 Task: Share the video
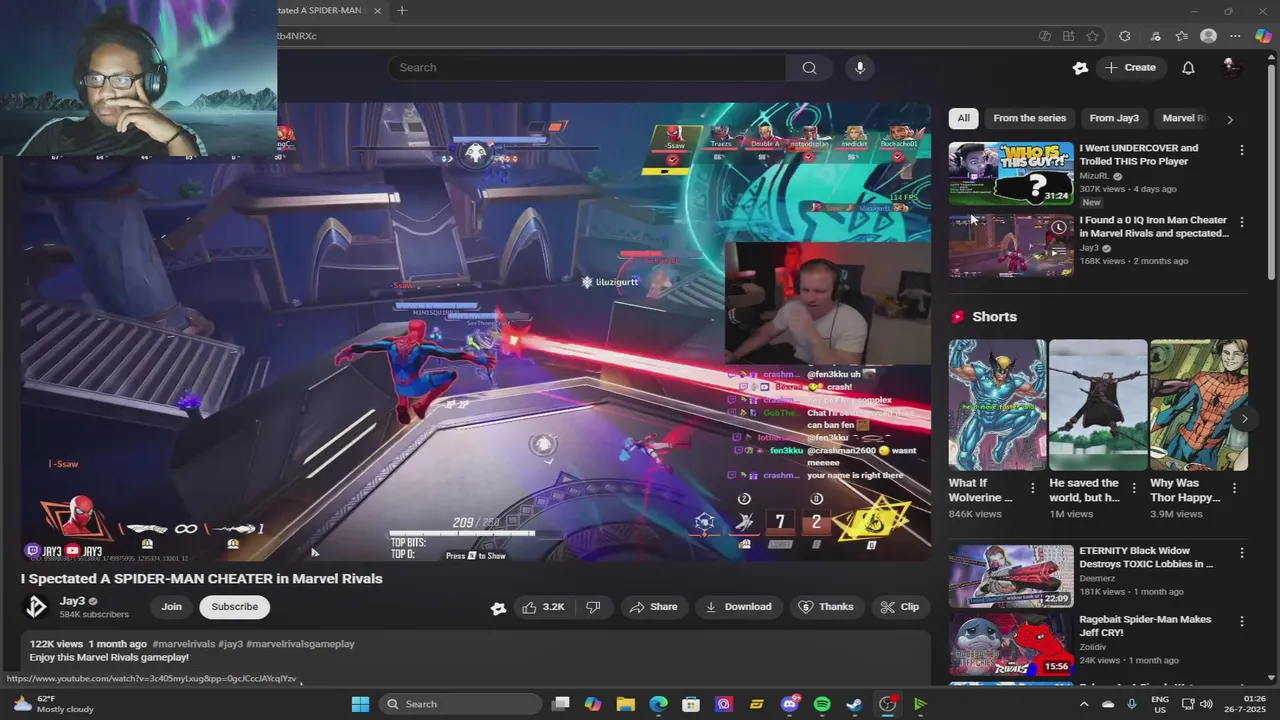[653, 607]
